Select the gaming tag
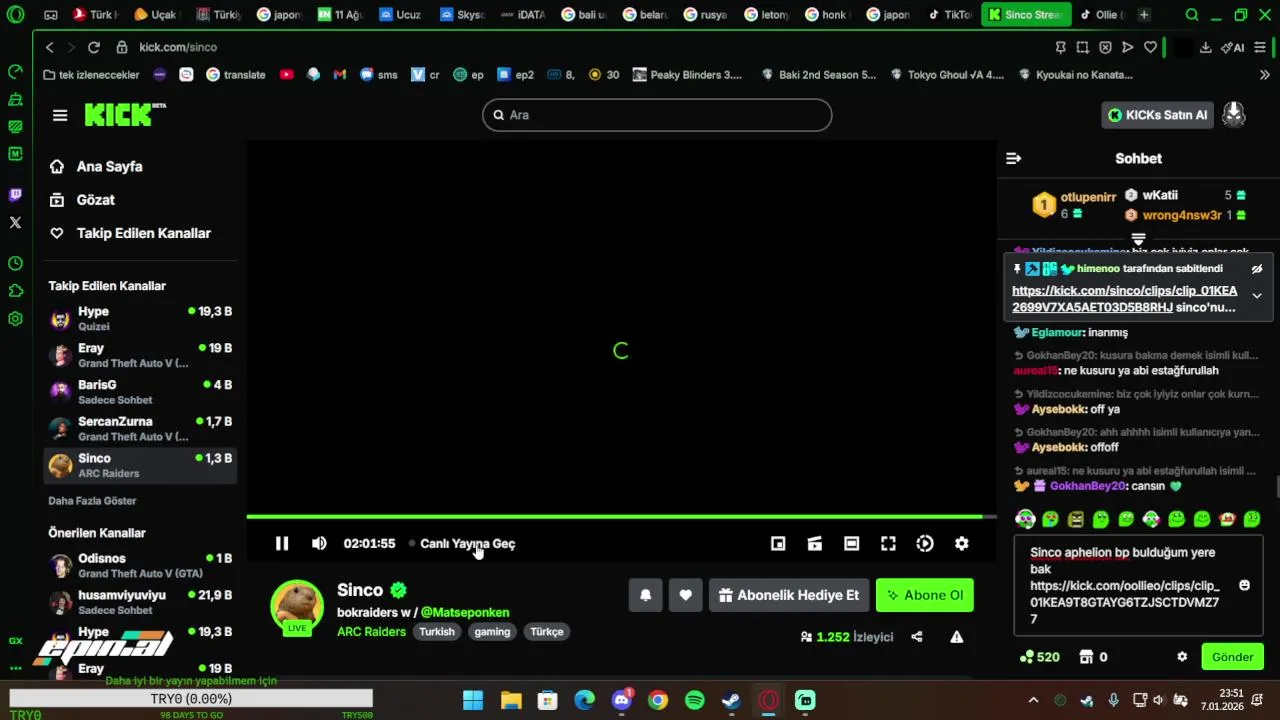Viewport: 1280px width, 720px height. [x=492, y=631]
